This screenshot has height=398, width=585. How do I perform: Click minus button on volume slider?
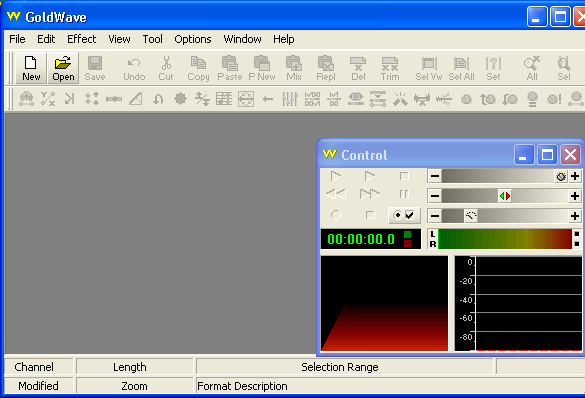click(x=435, y=176)
